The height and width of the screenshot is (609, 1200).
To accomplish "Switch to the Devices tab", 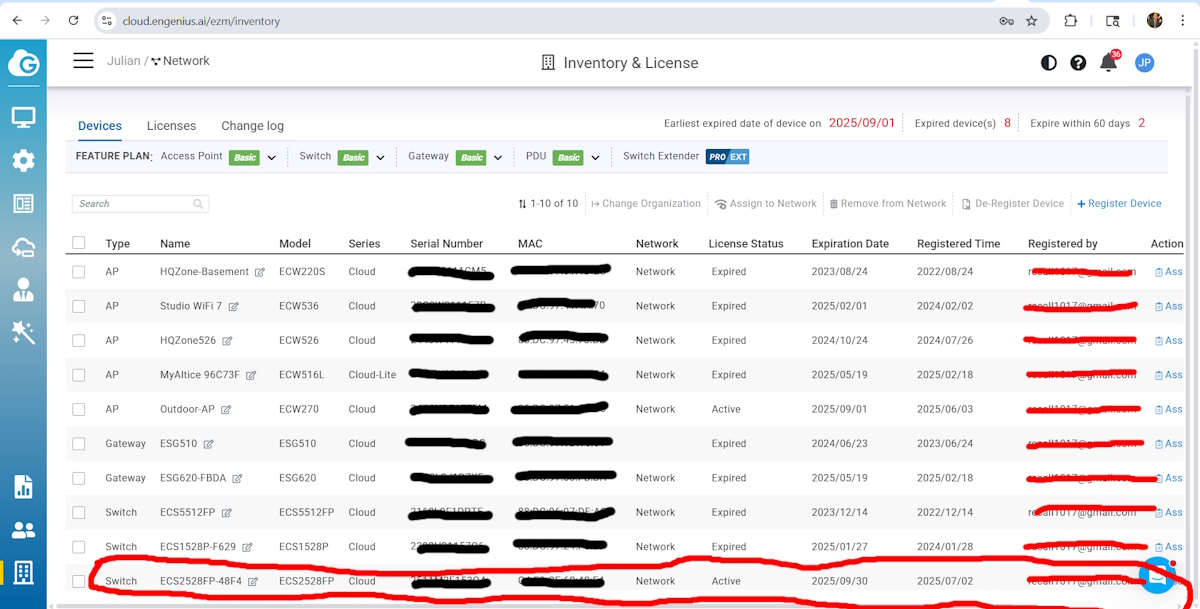I will tap(100, 126).
